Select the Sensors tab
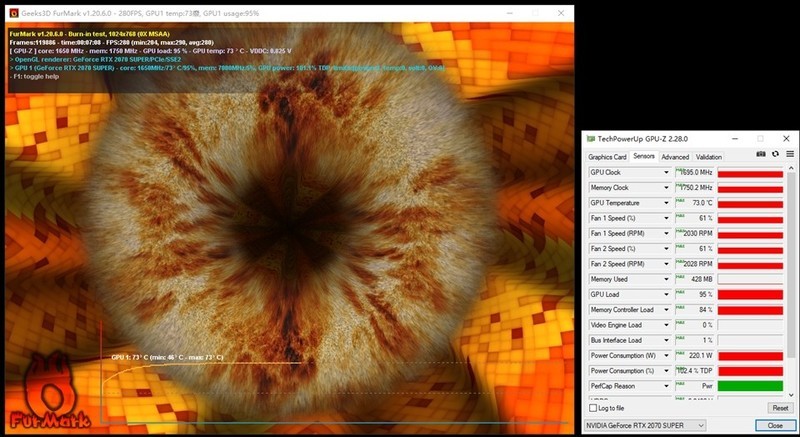 tap(644, 156)
